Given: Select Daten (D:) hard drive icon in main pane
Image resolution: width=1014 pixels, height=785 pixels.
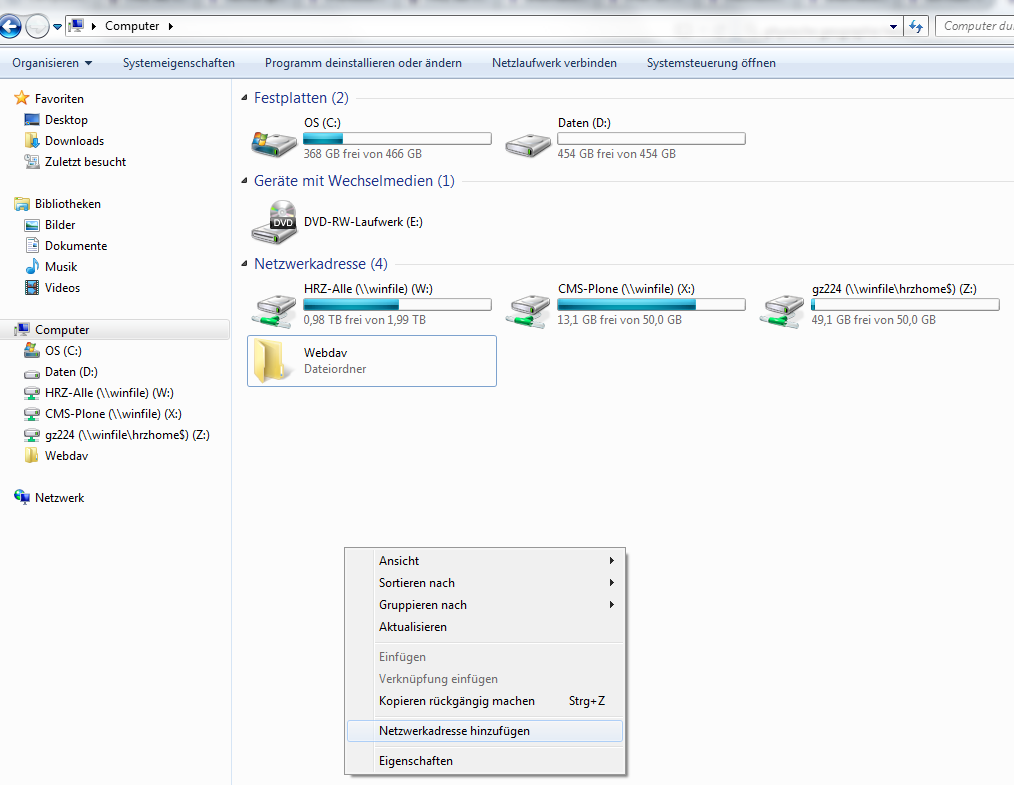Looking at the screenshot, I should pyautogui.click(x=528, y=144).
